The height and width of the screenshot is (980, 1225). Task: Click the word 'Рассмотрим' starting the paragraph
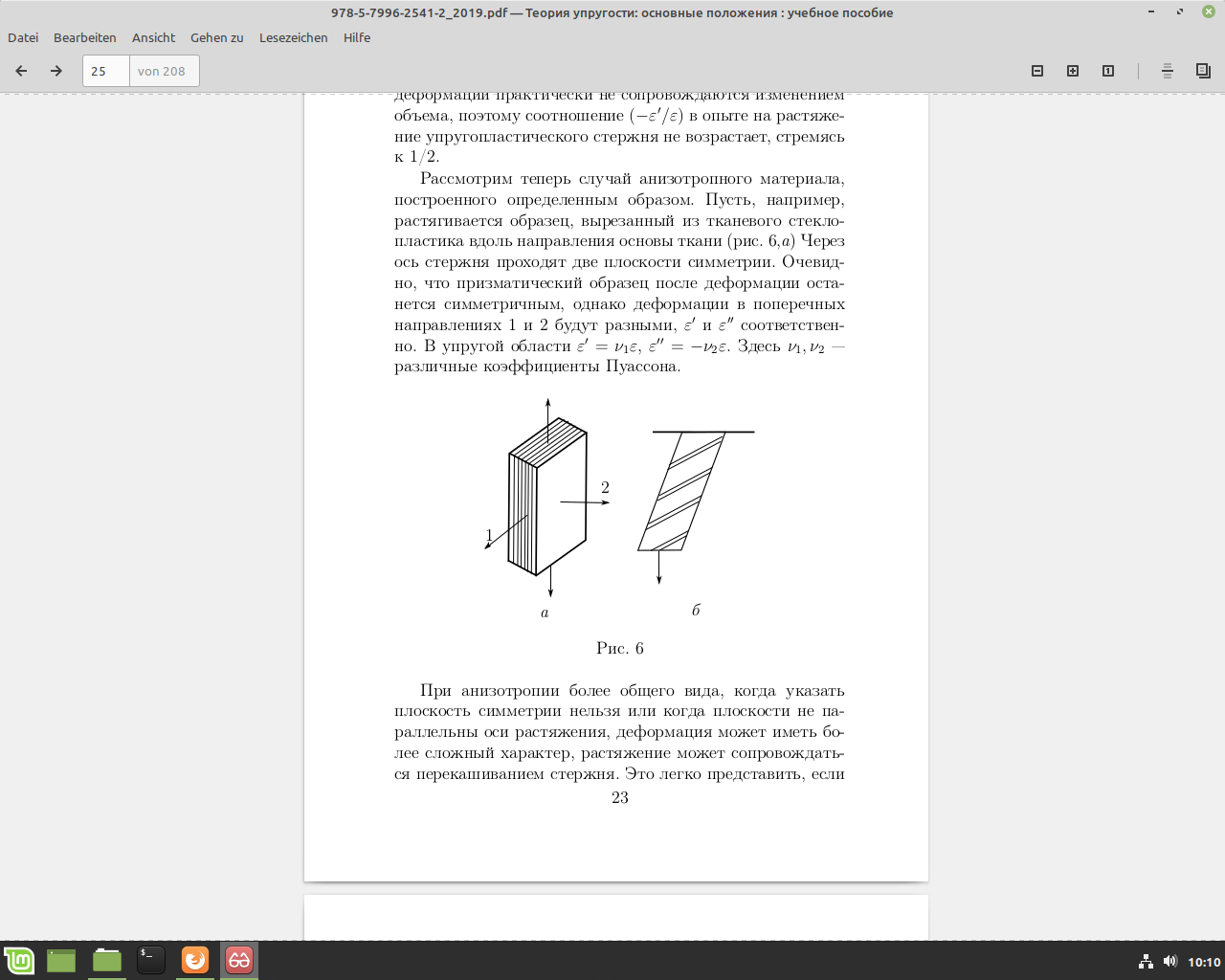coord(466,179)
